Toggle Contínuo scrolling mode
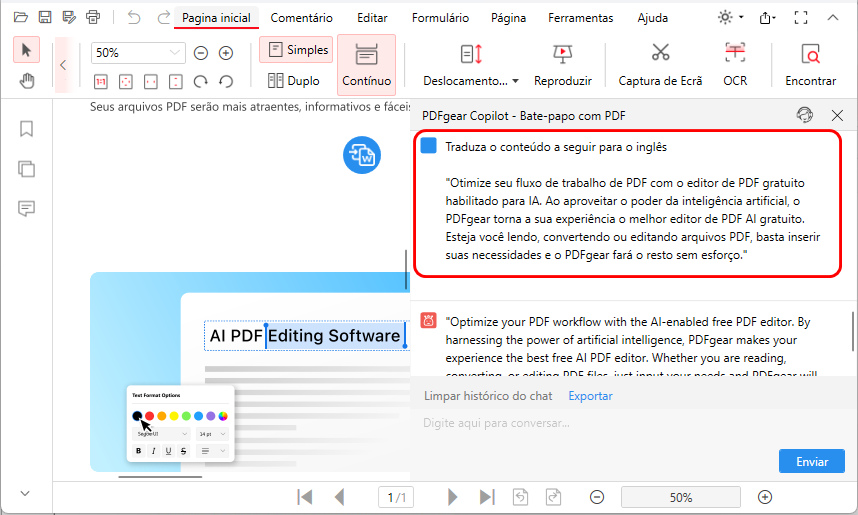Screen dimensions: 858x515 (366, 65)
